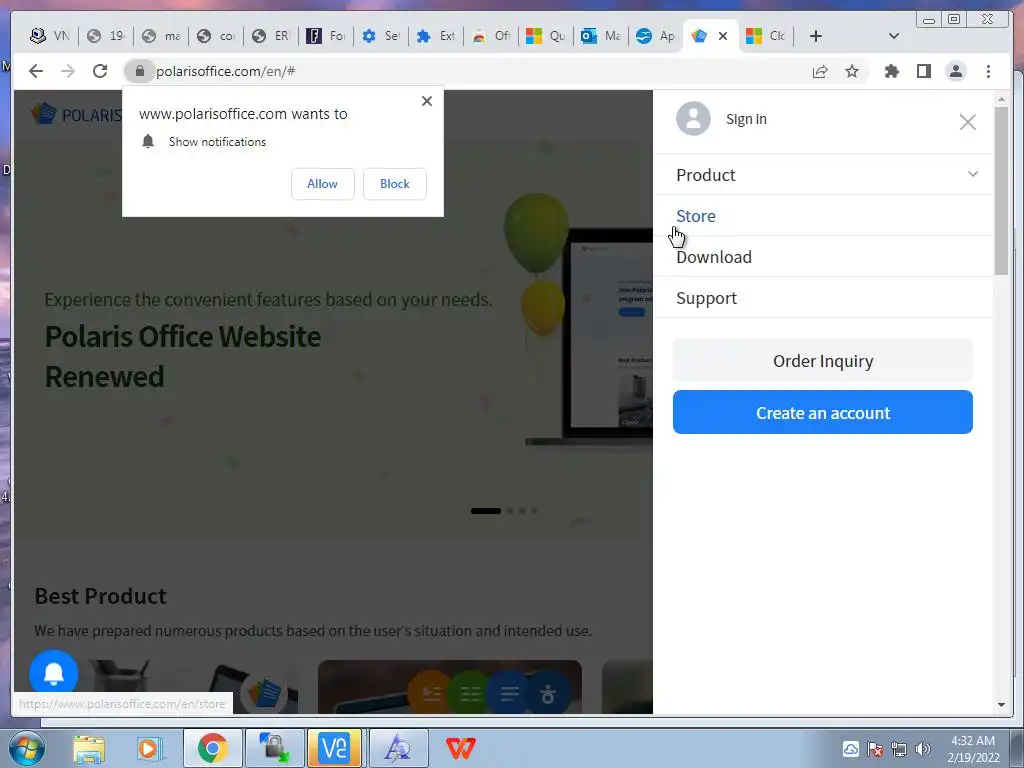Click the Polaris Office logo
Viewport: 1024px width, 768px height.
tap(76, 114)
